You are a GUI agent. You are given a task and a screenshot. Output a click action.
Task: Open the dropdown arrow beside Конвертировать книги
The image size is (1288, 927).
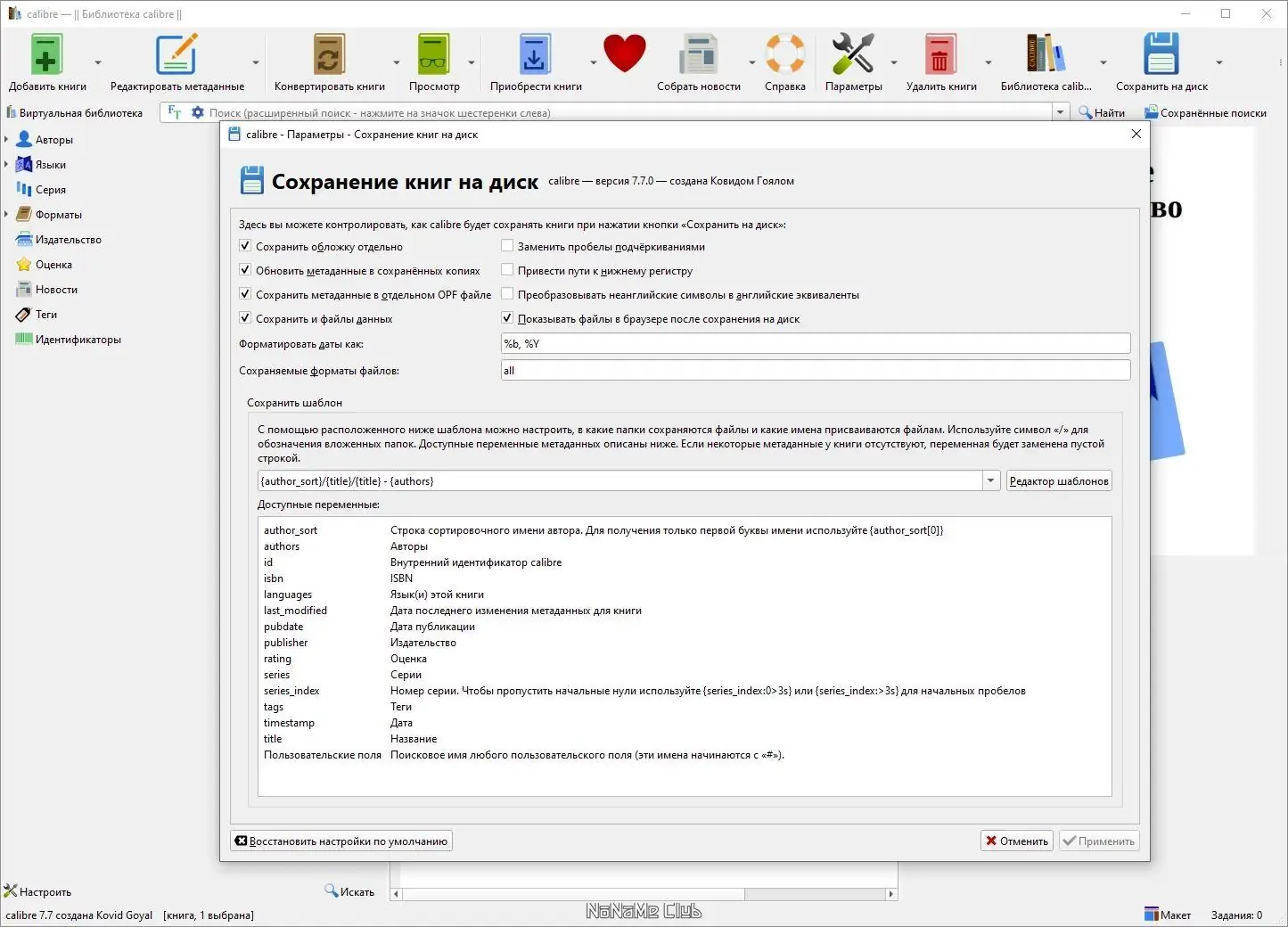(x=397, y=62)
